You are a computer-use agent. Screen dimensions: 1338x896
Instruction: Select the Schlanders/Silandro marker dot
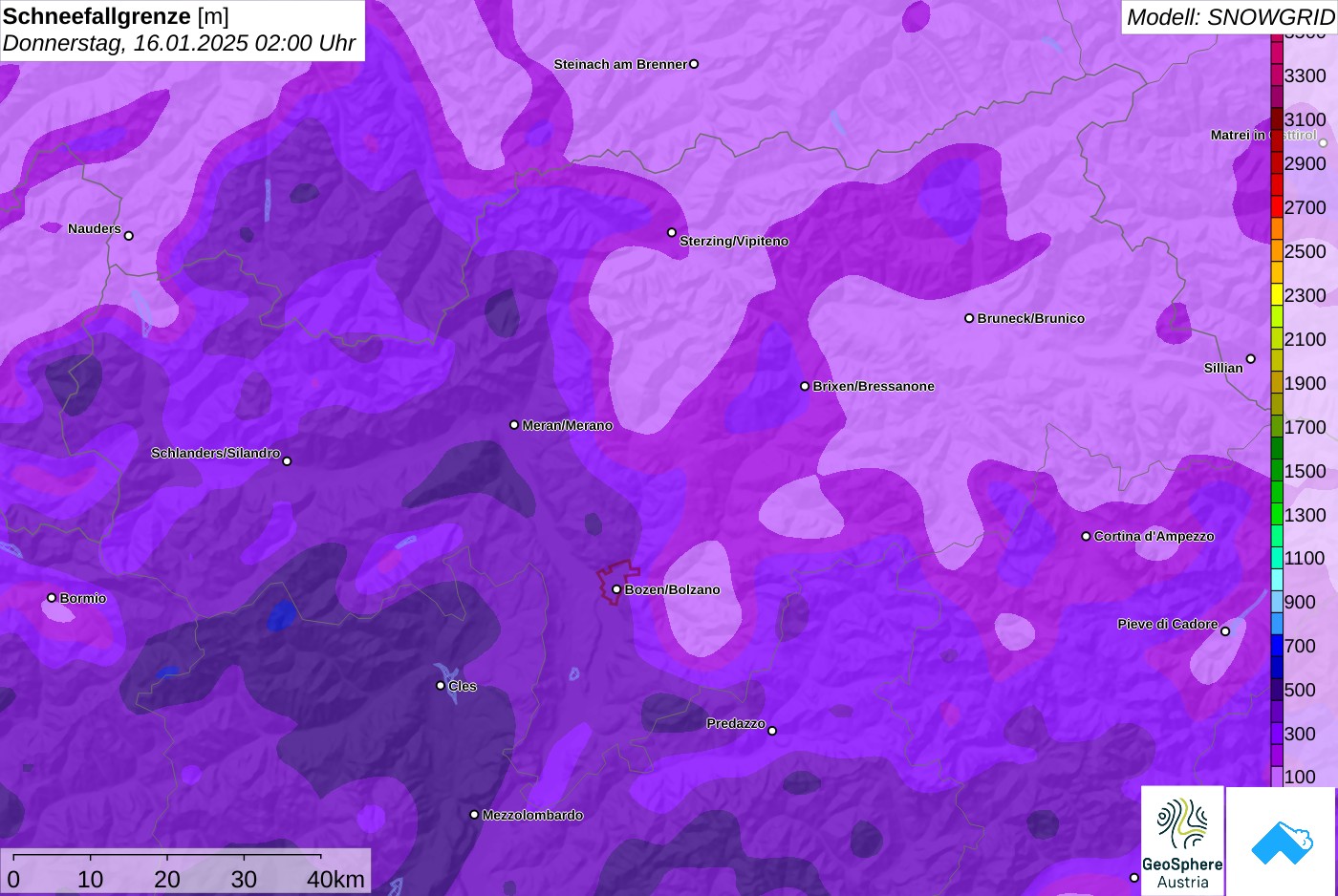[287, 461]
